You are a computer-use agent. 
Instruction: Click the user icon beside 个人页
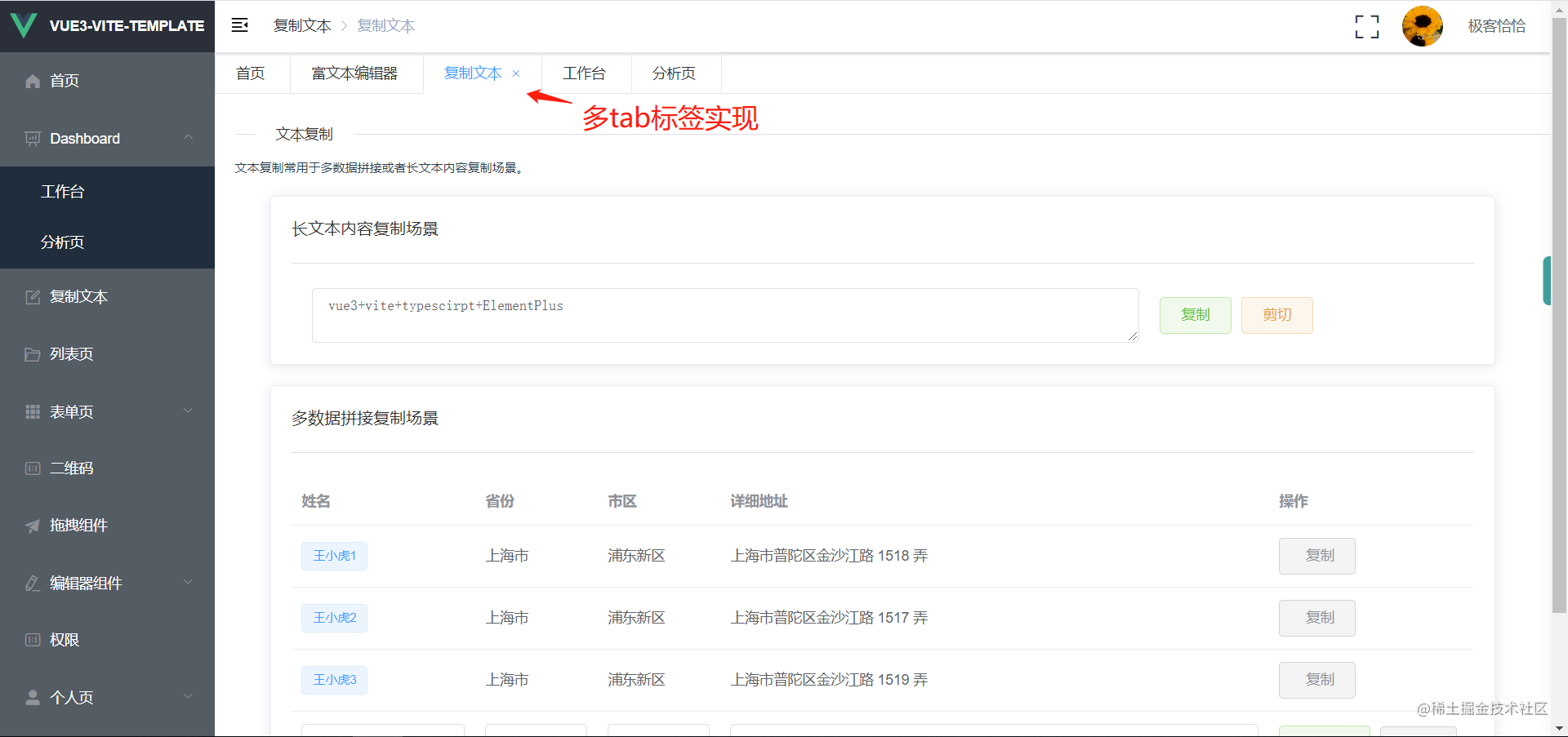pyautogui.click(x=33, y=697)
